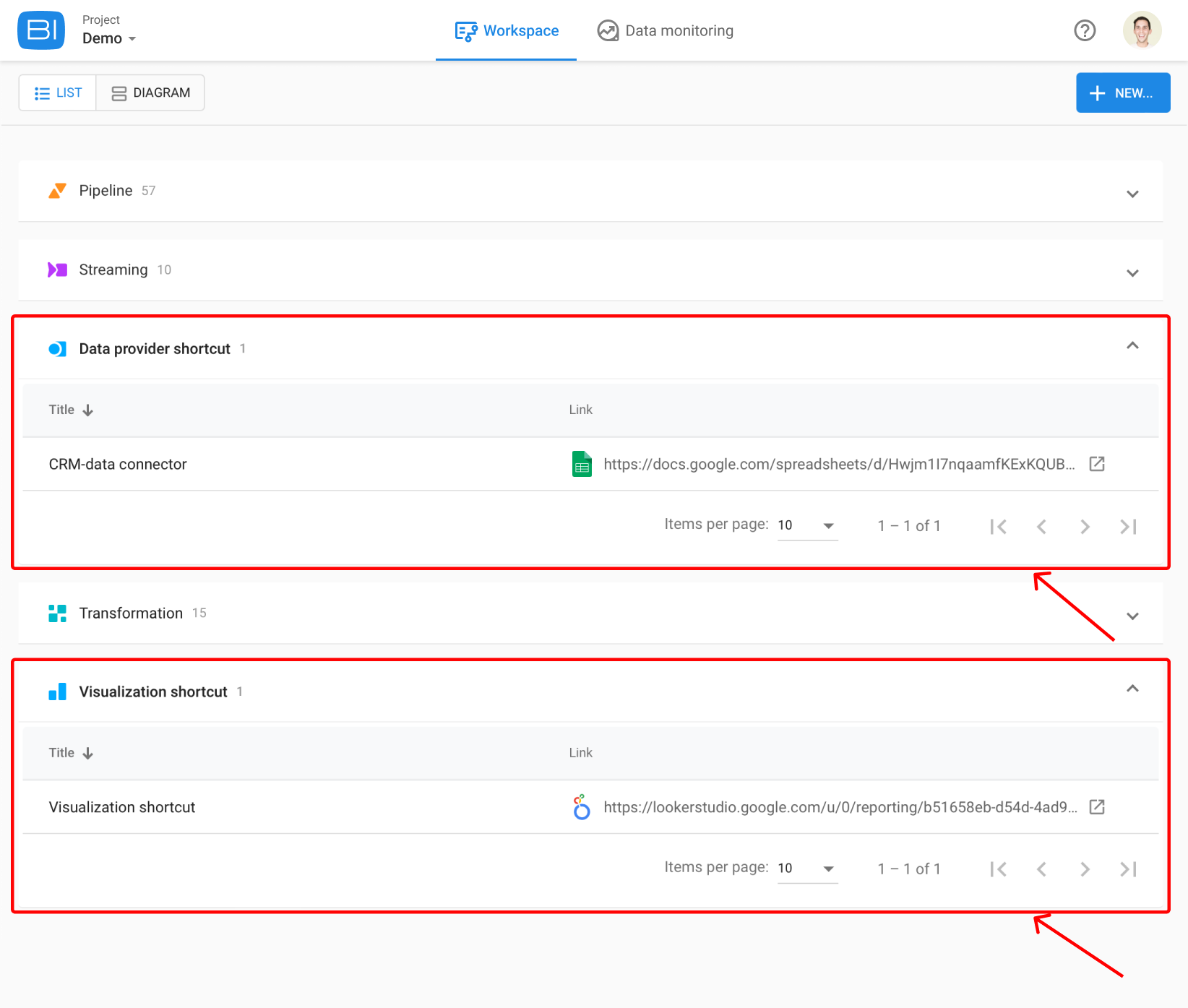The width and height of the screenshot is (1188, 1008).
Task: Go to last page in Visualization table
Action: pyautogui.click(x=1128, y=869)
